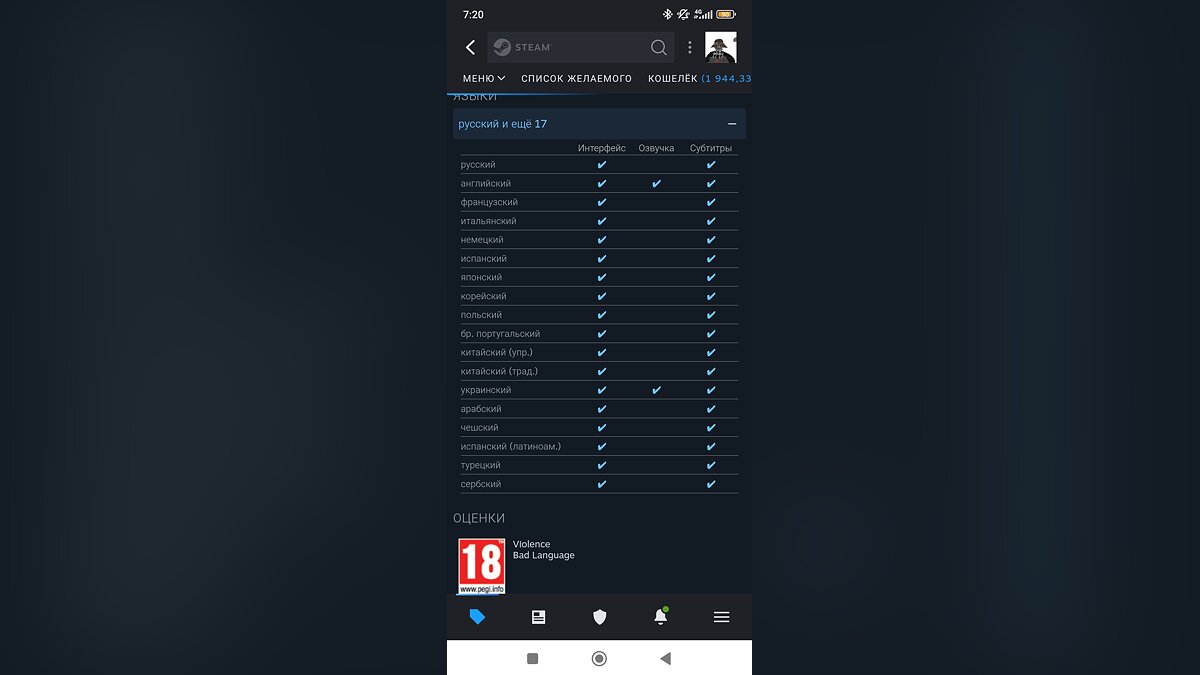Open the three-dot options menu
This screenshot has height=675, width=1200.
click(x=689, y=47)
